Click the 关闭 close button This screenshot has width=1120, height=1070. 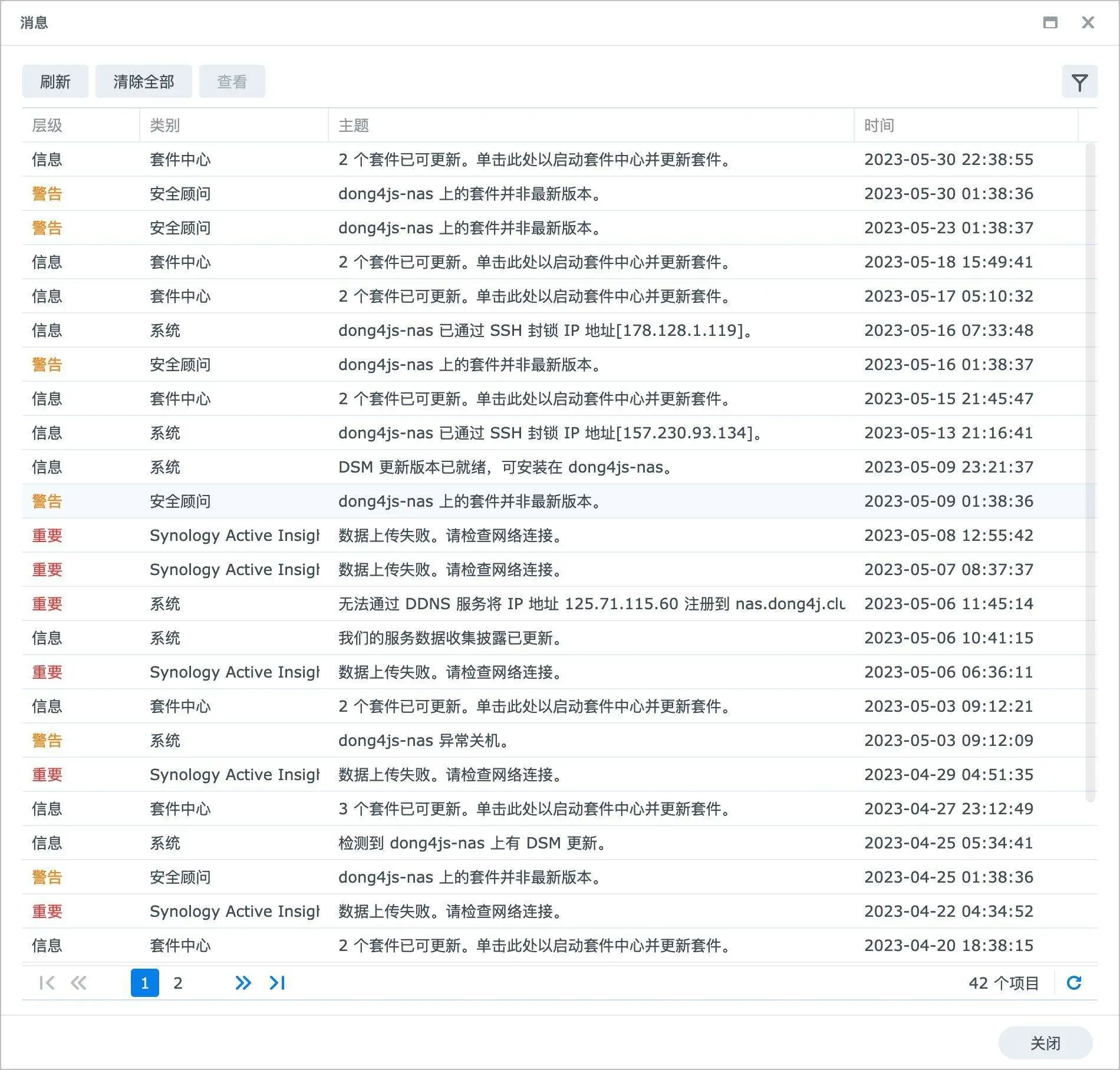1045,1043
